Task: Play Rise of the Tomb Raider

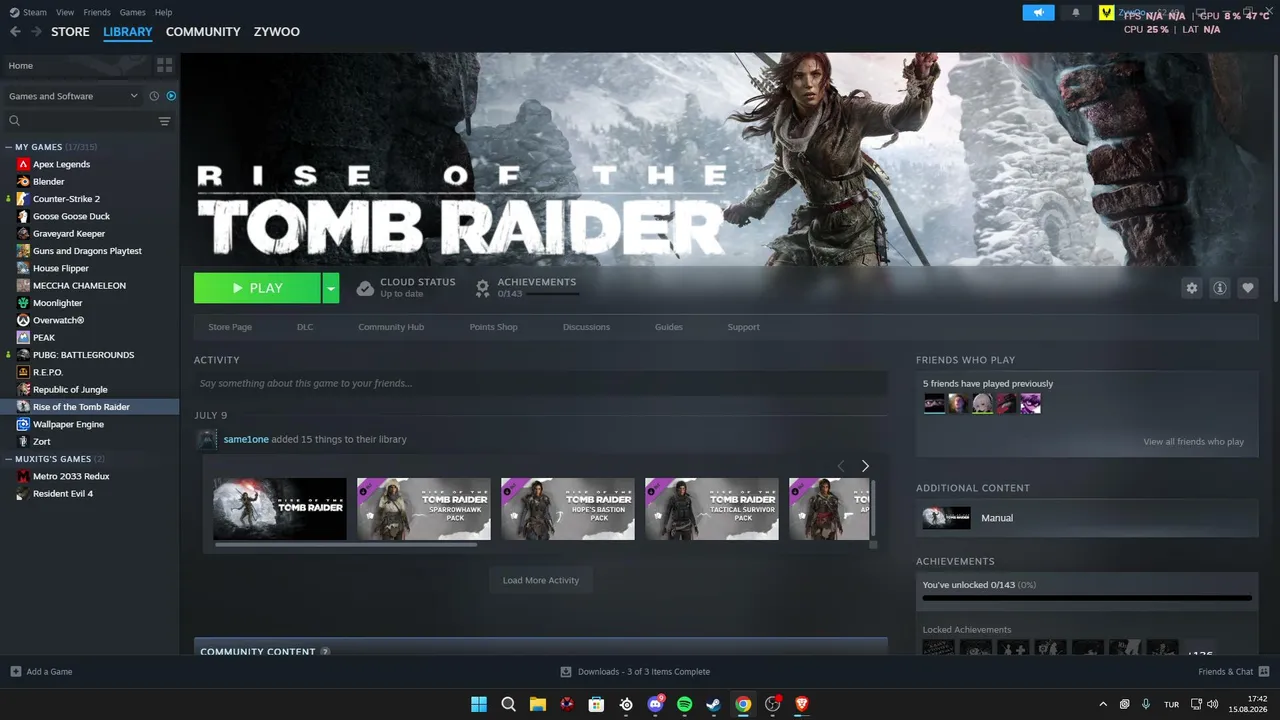Action: pyautogui.click(x=257, y=288)
